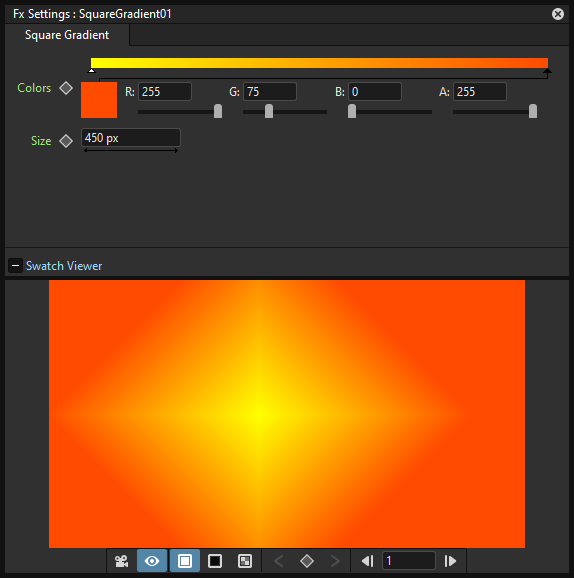Click the B value field
Image resolution: width=574 pixels, height=578 pixels.
point(375,91)
